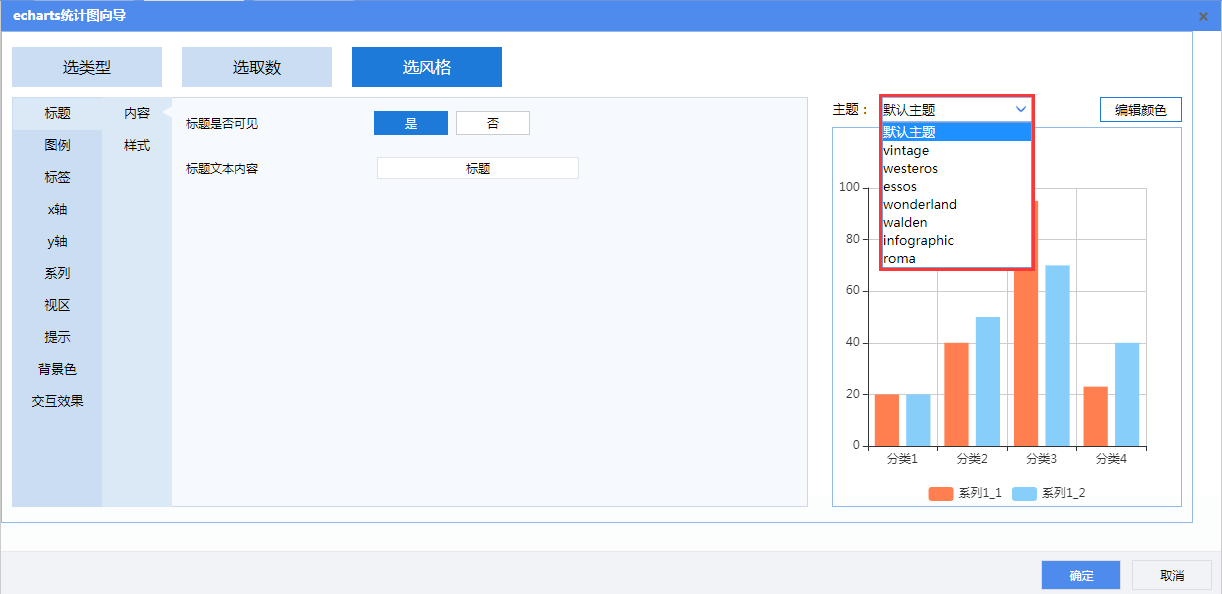Set title visibility to 否
The image size is (1222, 594).
tap(492, 123)
